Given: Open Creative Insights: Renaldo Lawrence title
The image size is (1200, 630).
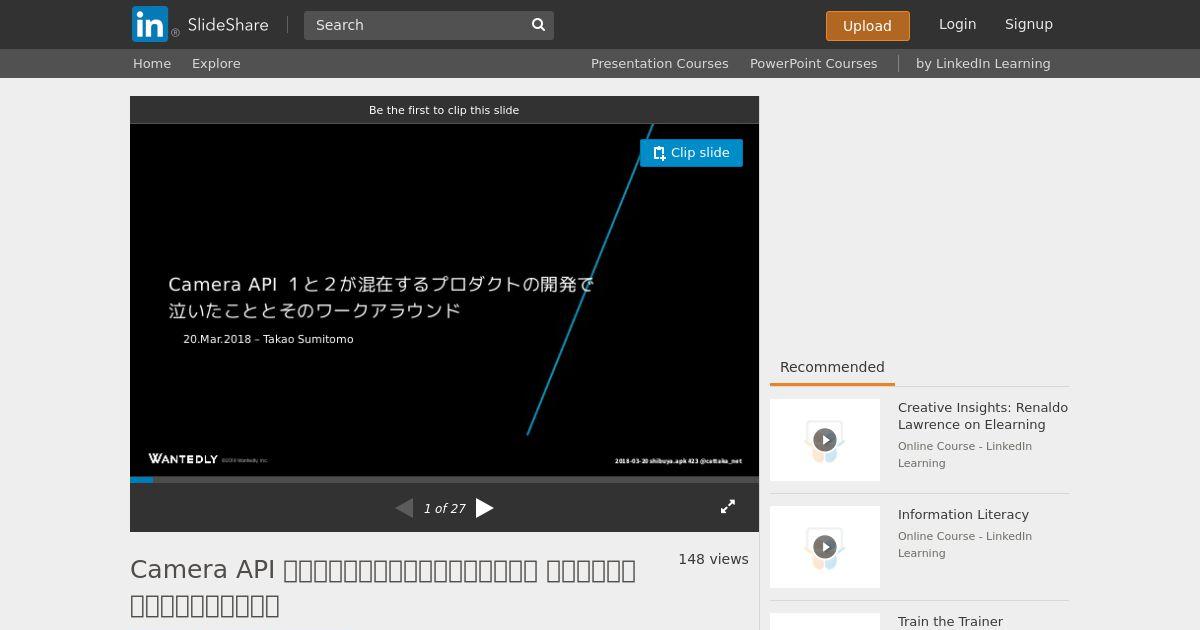Looking at the screenshot, I should [983, 416].
